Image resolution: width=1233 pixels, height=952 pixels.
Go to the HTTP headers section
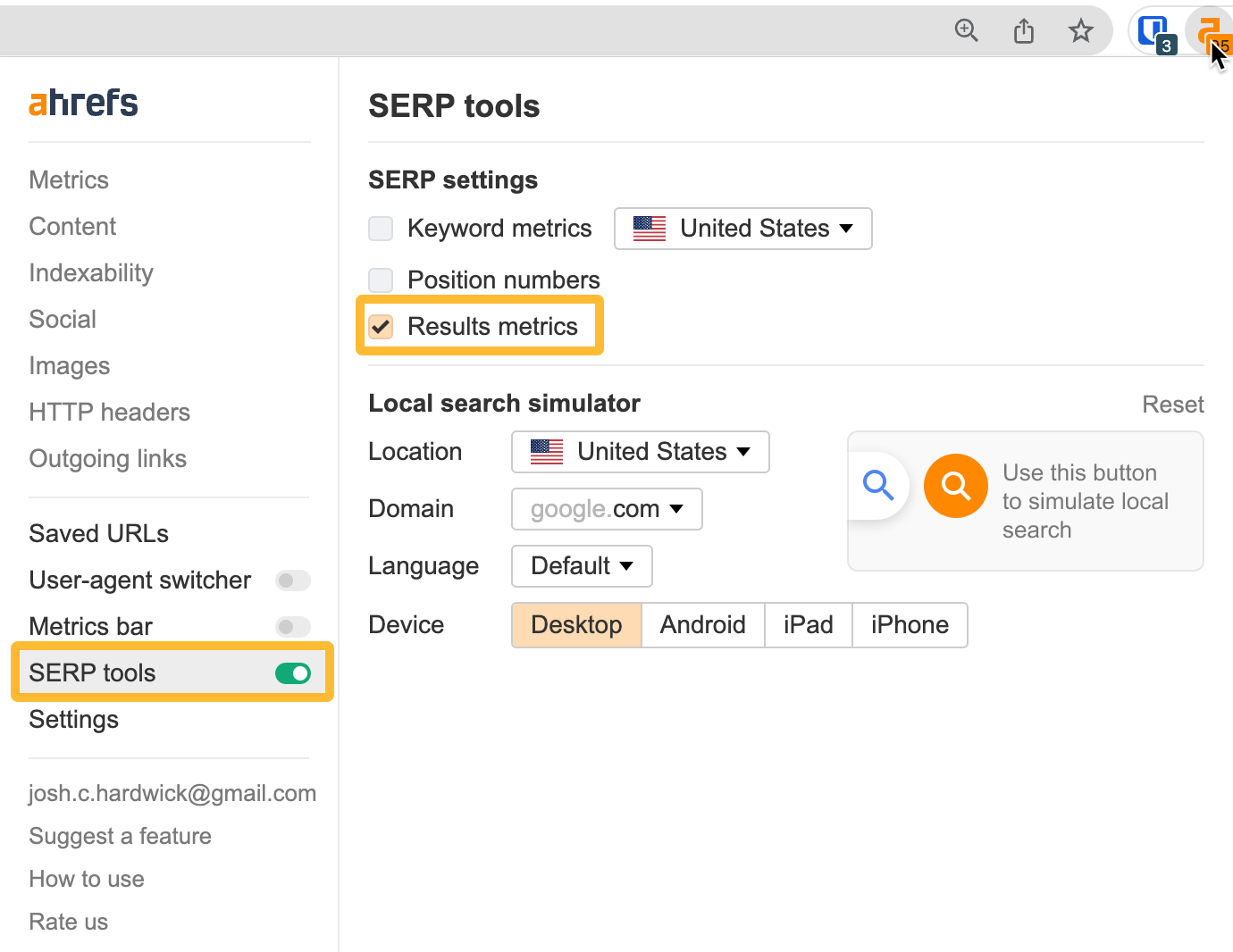pos(109,412)
